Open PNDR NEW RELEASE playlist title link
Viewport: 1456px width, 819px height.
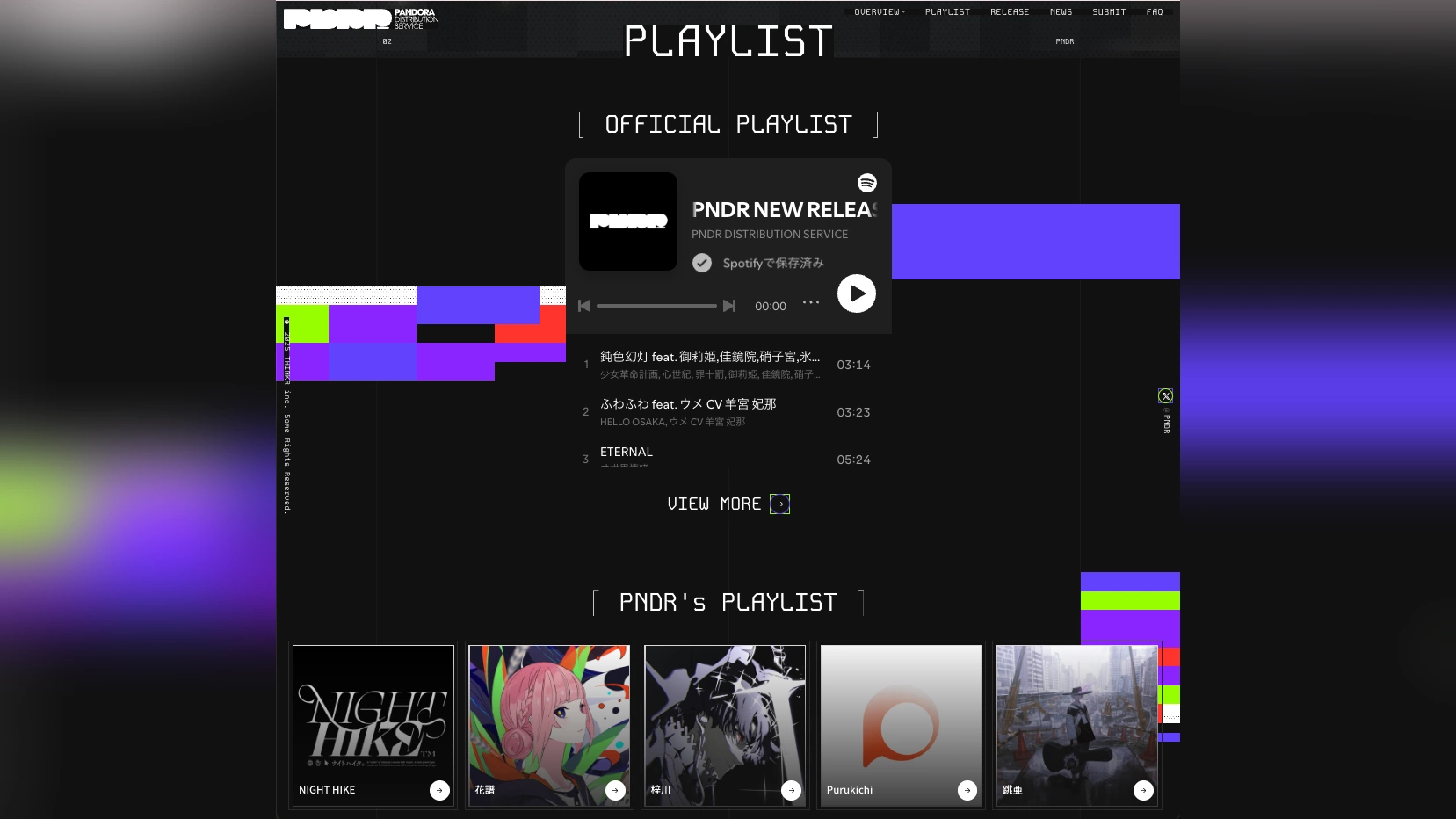784,210
